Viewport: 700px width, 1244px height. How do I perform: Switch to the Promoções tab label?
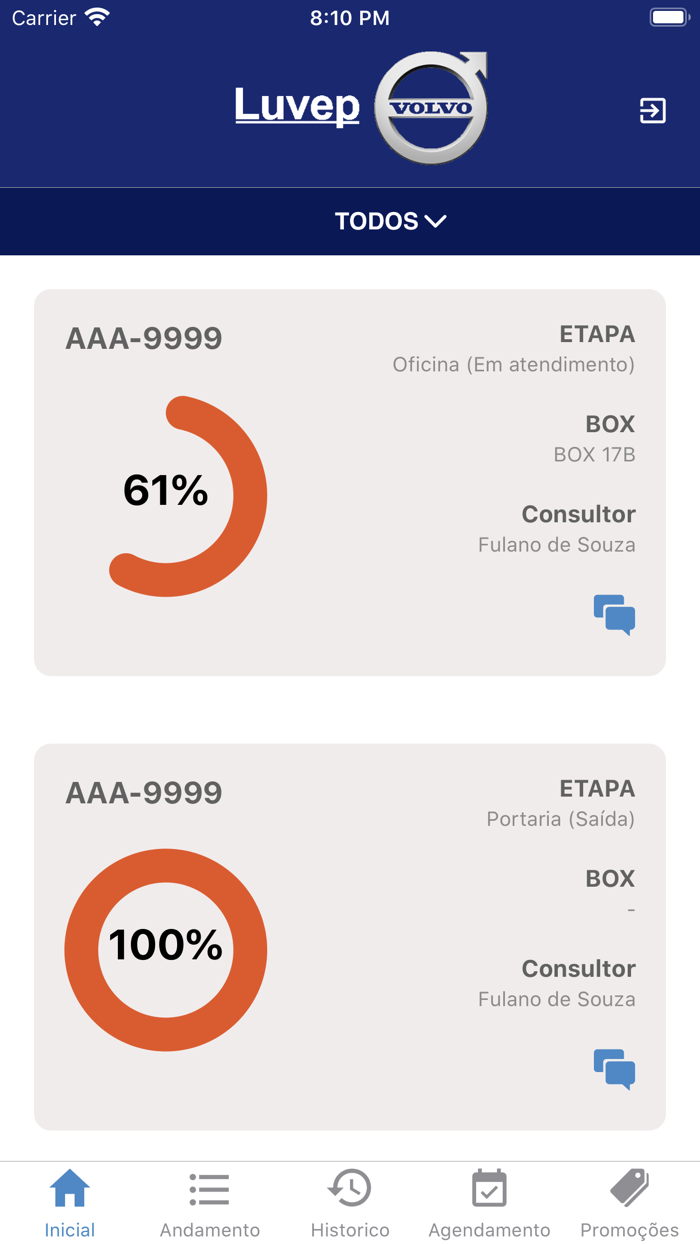(629, 1230)
